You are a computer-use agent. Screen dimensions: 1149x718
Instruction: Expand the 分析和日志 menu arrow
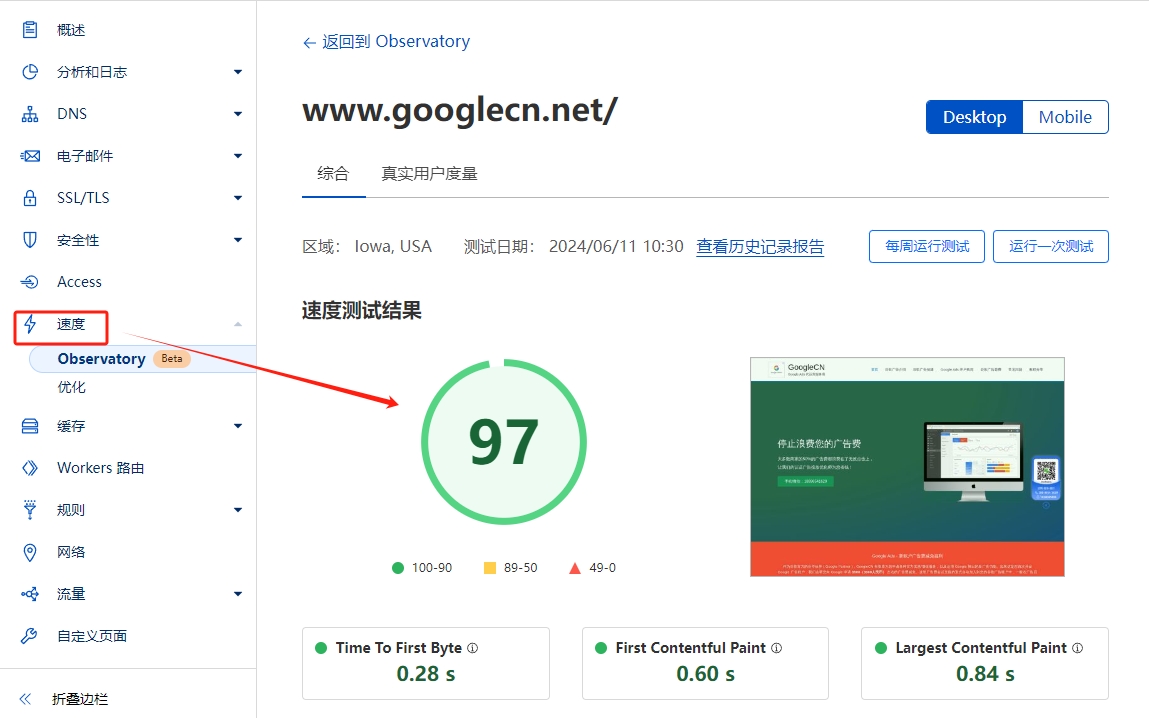point(237,72)
